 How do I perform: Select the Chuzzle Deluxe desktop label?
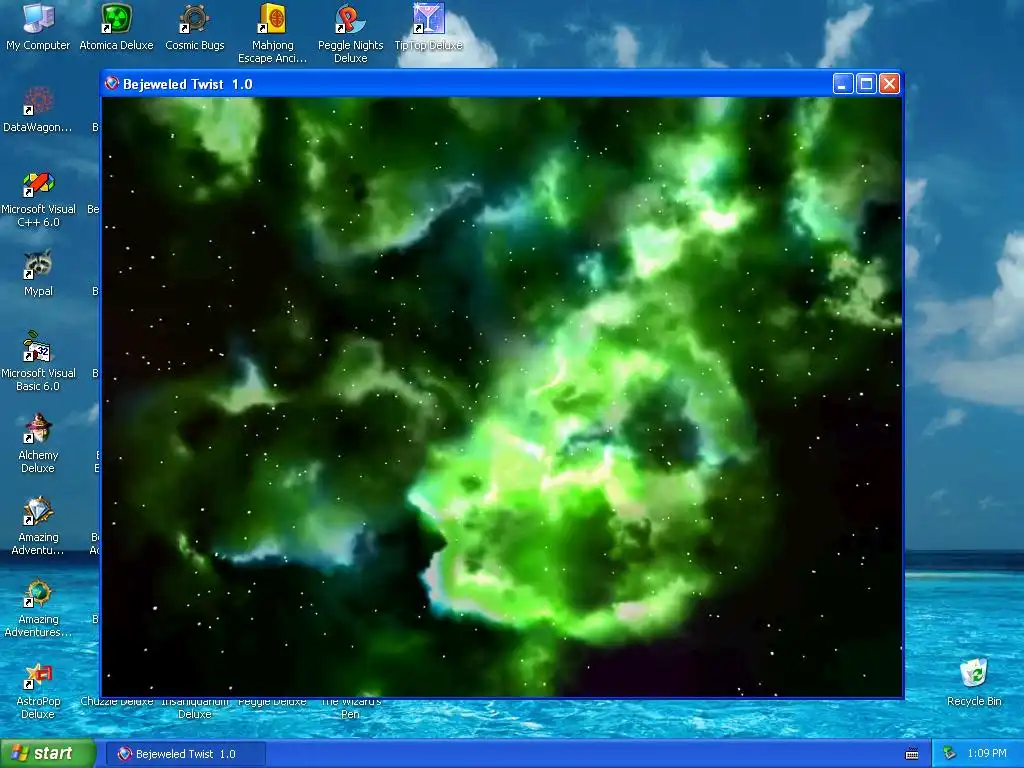tap(116, 702)
